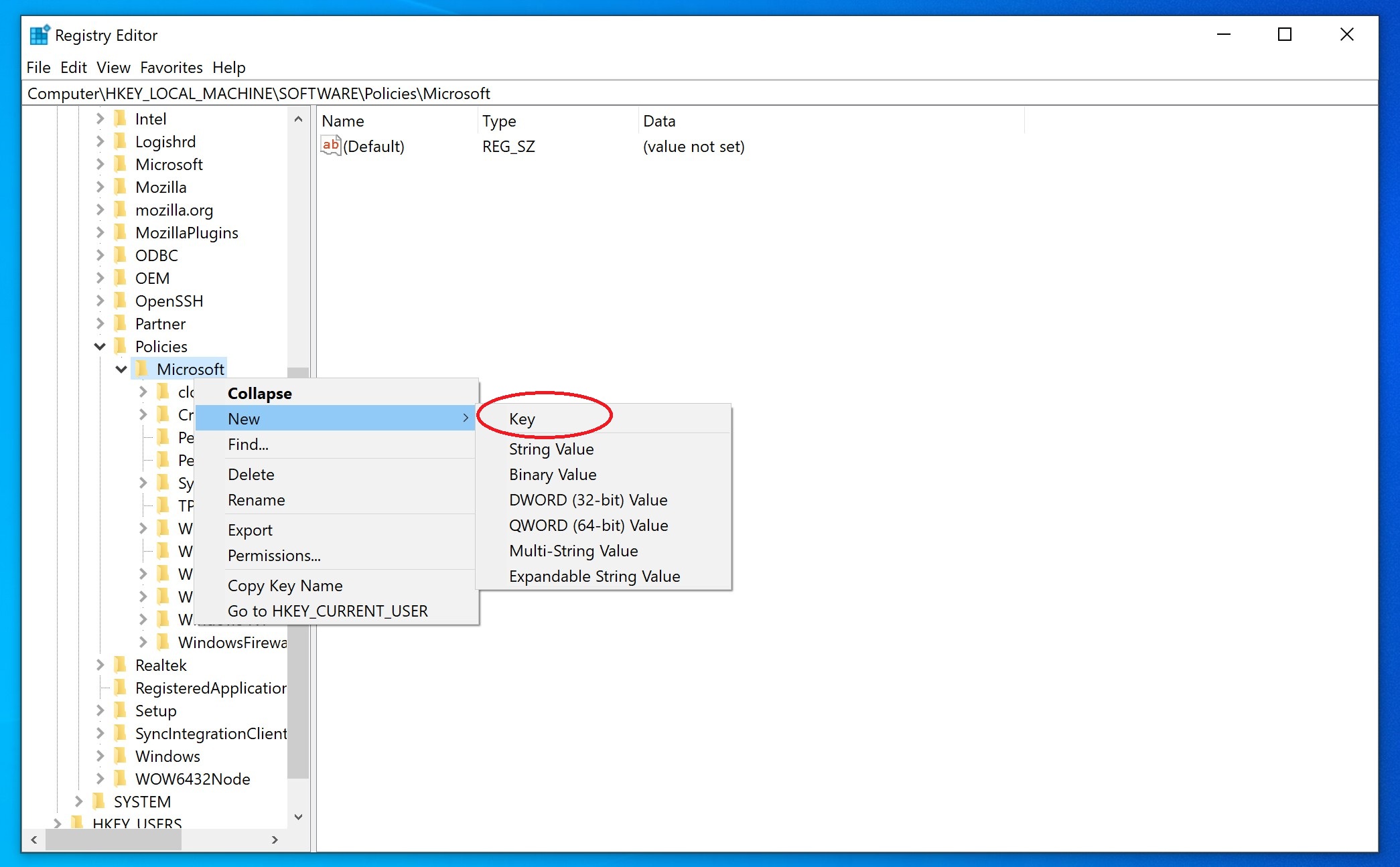Image resolution: width=1400 pixels, height=867 pixels.
Task: Open the View menu
Action: click(x=113, y=68)
